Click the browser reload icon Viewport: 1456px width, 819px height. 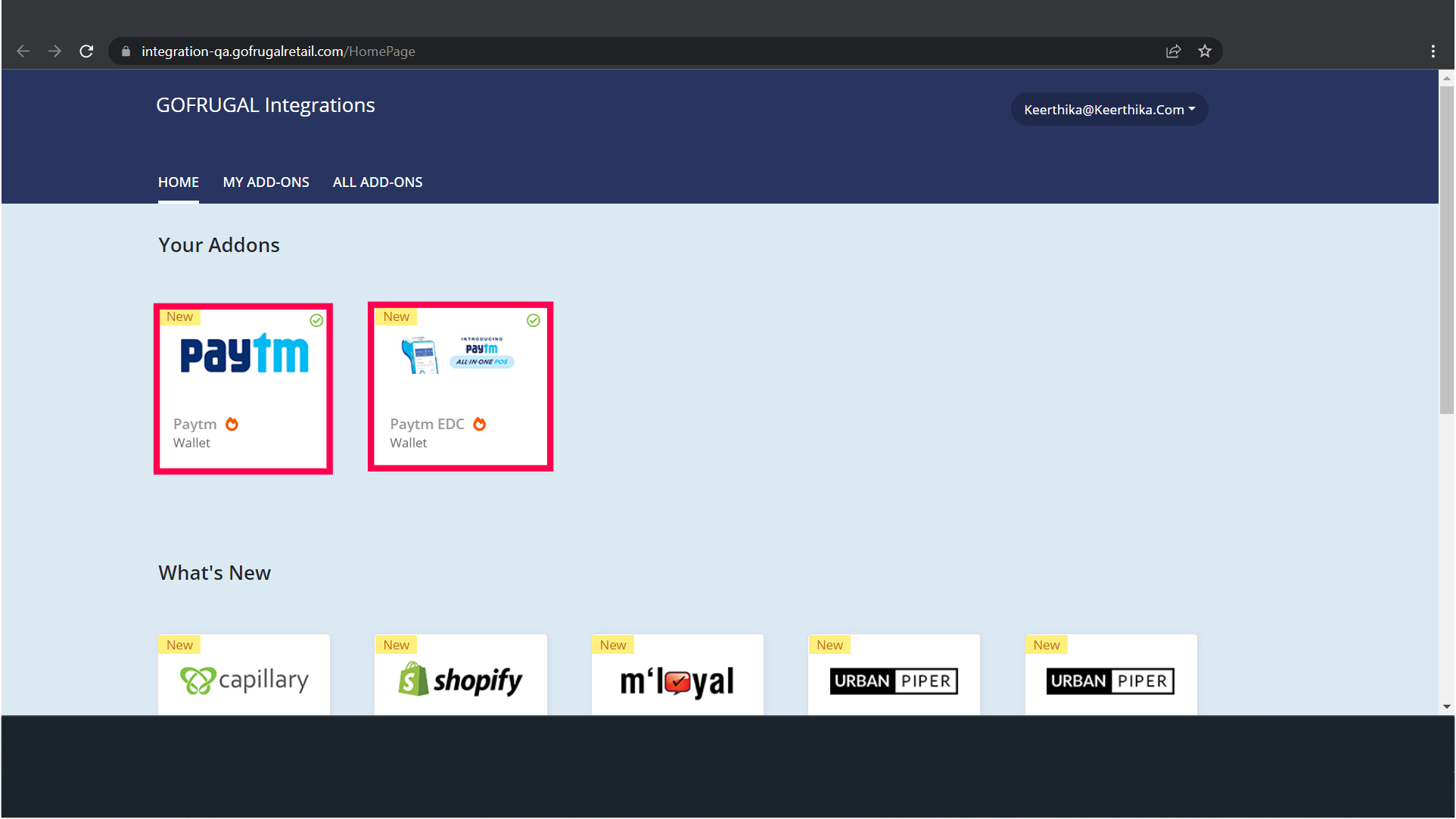click(x=86, y=51)
